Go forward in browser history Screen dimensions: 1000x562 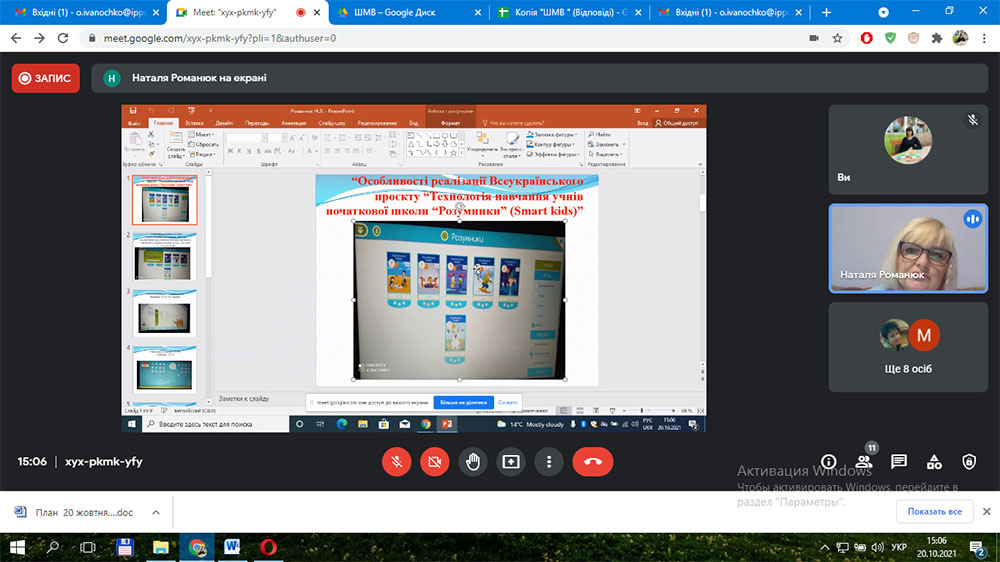point(40,38)
